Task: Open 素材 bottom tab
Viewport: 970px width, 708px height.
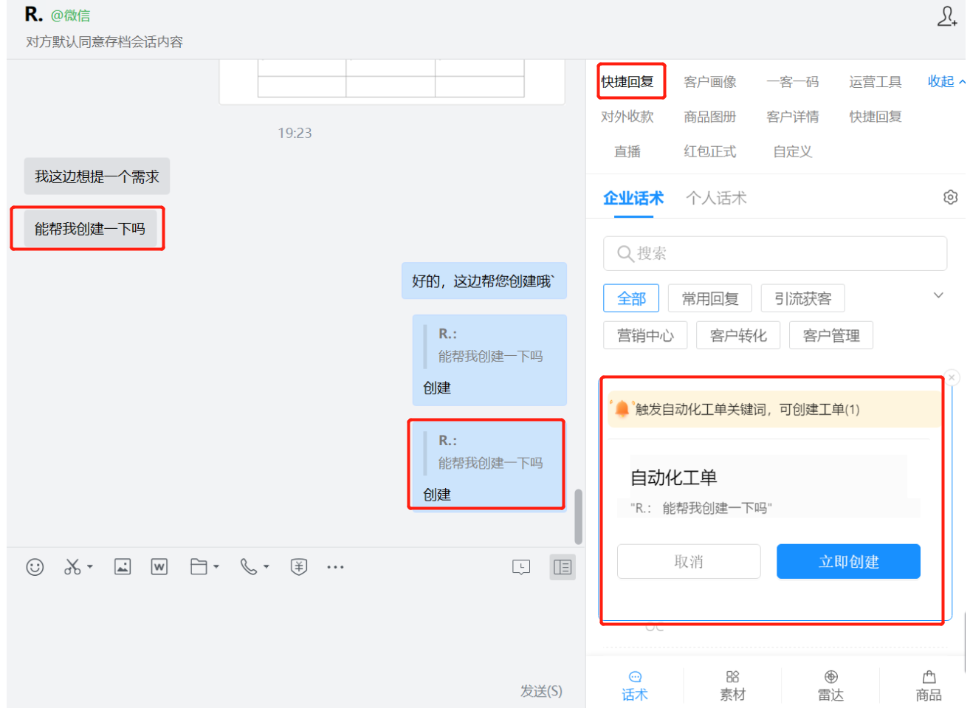Action: pos(732,686)
